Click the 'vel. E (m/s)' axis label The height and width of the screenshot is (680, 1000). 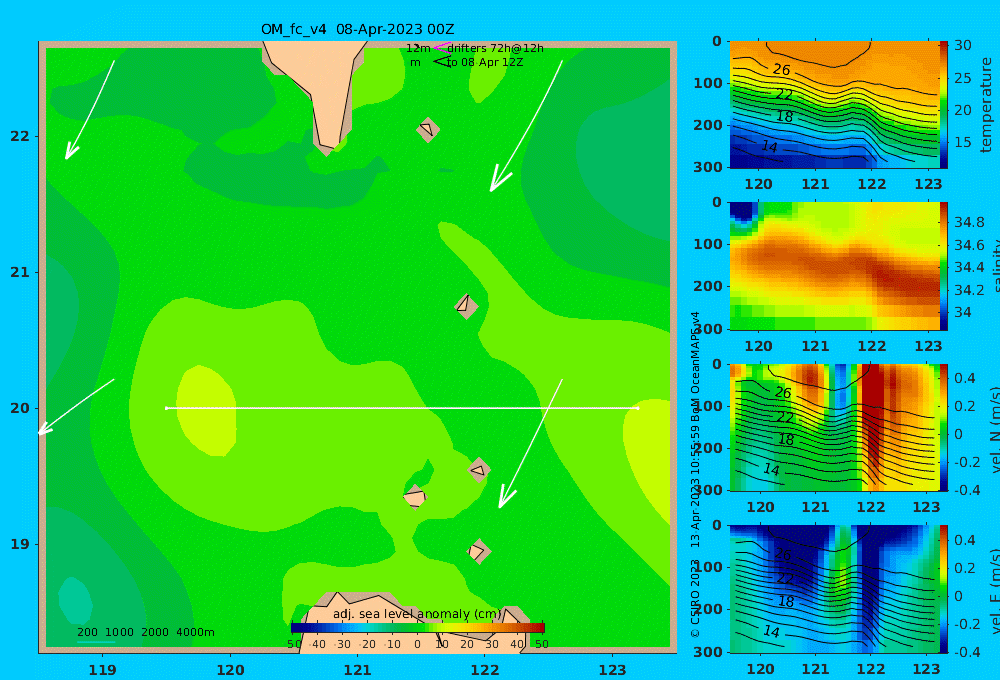coord(995,591)
